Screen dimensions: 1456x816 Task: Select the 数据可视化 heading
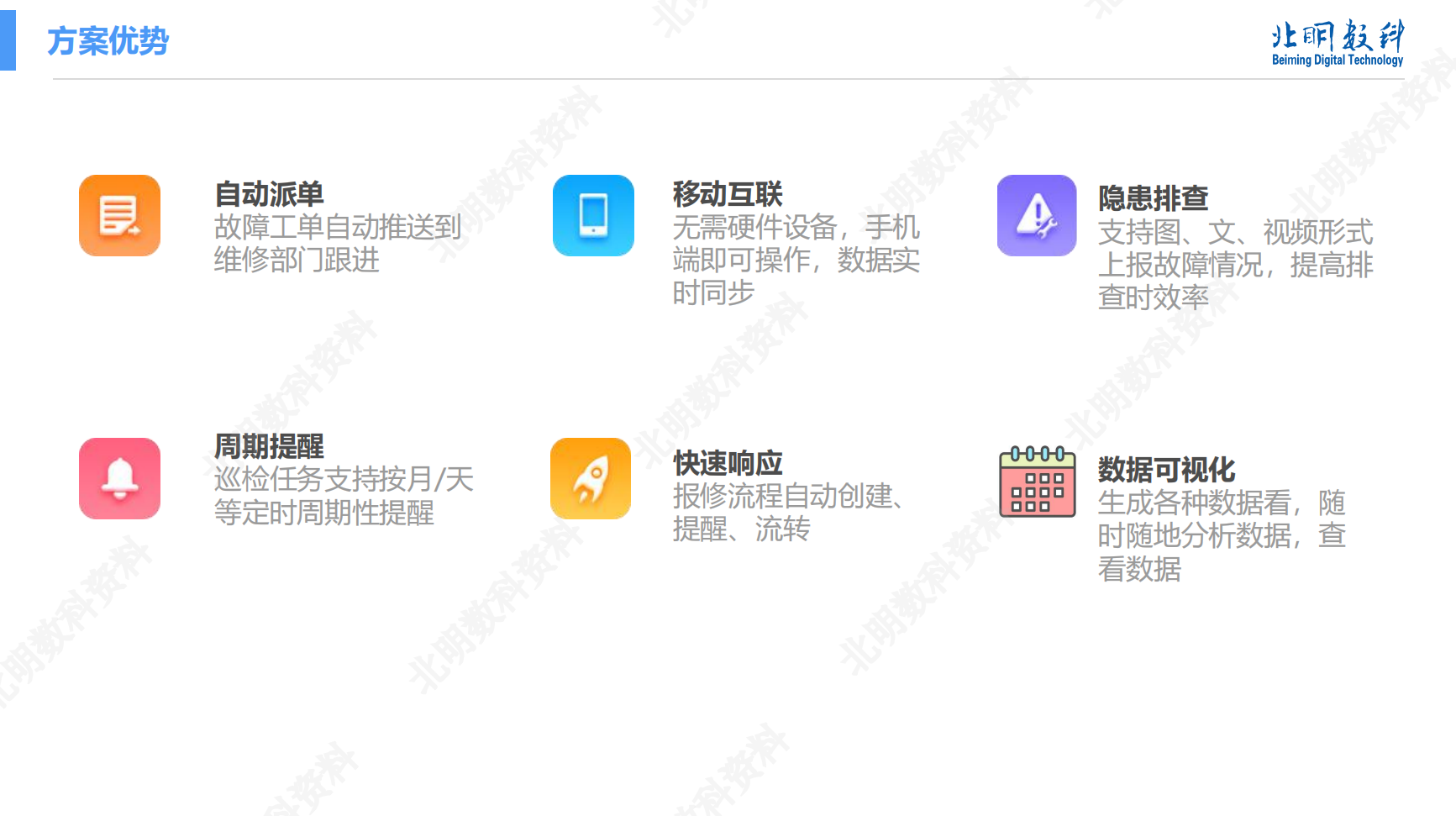(x=1166, y=469)
